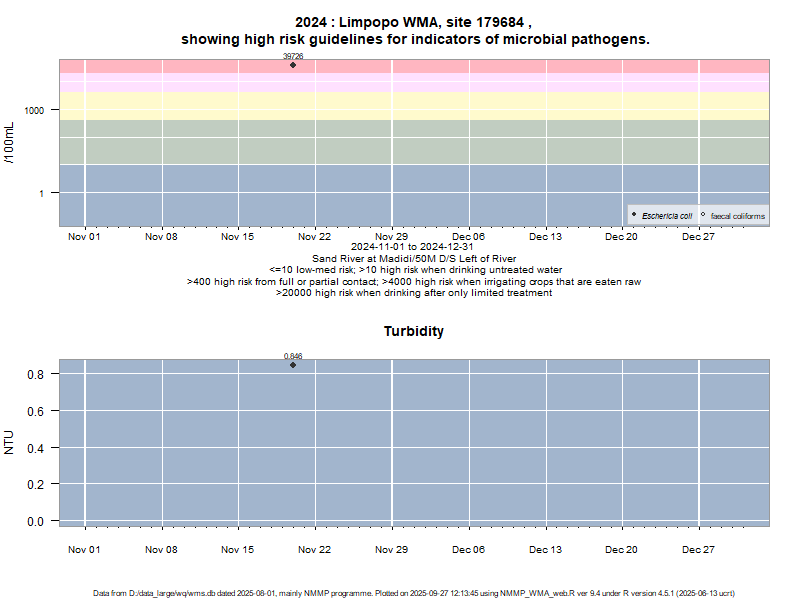The image size is (800, 600).
Task: Click the Eschericia coli legend marker icon
Action: [635, 215]
